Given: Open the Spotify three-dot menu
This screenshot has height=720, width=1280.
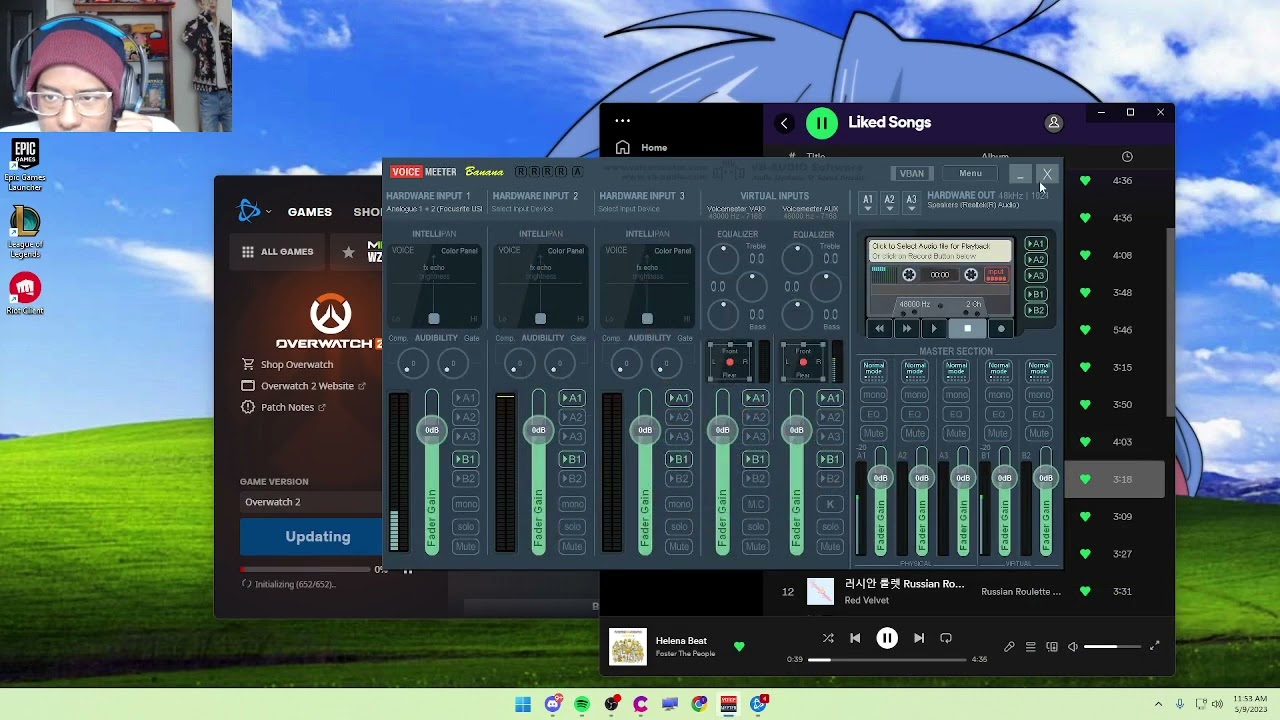Looking at the screenshot, I should tap(623, 121).
